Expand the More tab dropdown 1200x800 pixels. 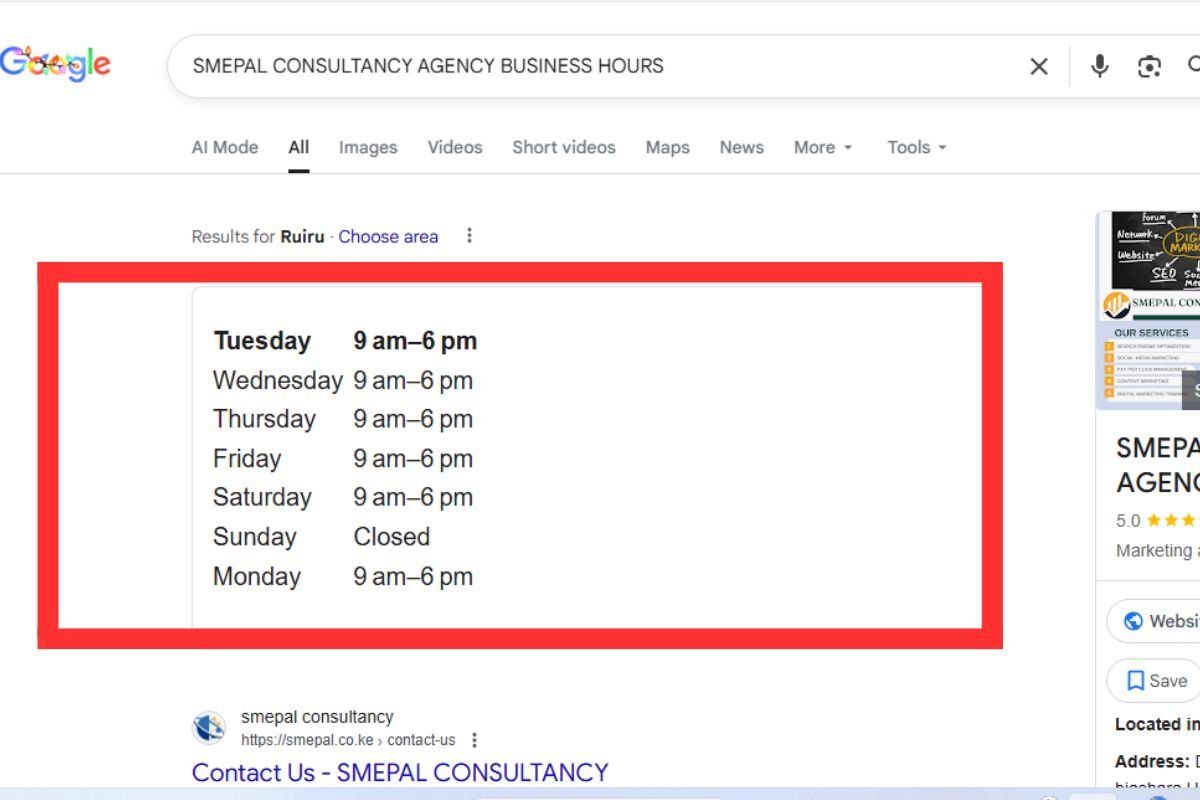[x=821, y=147]
